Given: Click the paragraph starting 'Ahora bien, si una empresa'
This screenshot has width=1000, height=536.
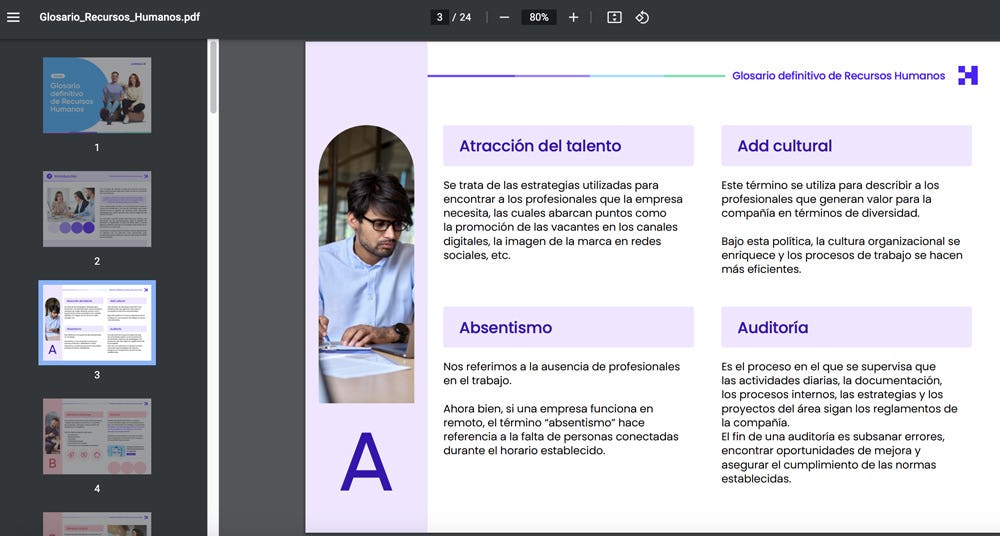Looking at the screenshot, I should (561, 429).
